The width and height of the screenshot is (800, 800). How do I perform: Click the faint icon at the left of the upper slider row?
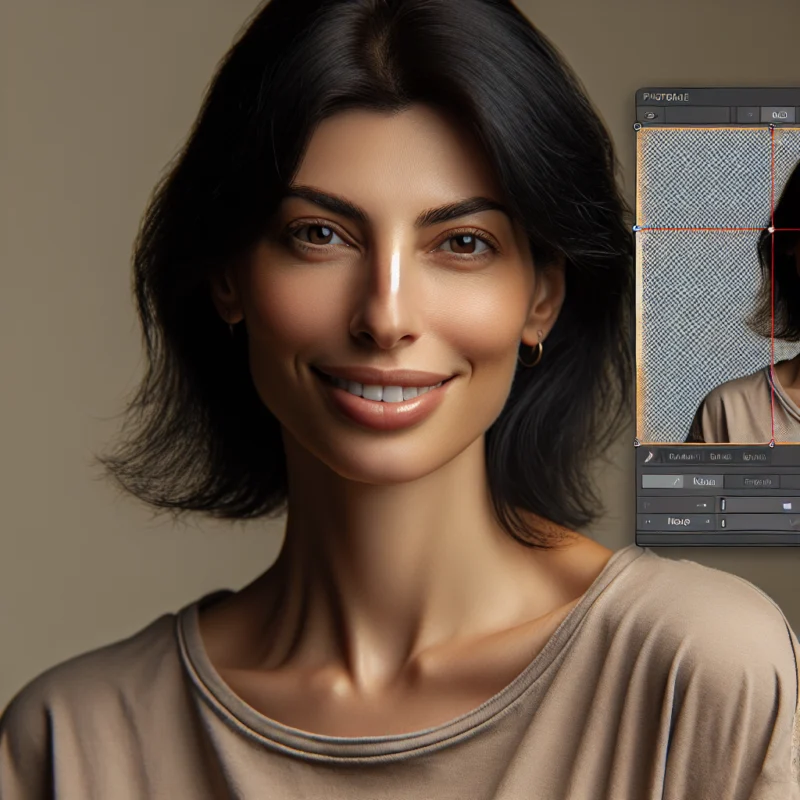pyautogui.click(x=647, y=505)
